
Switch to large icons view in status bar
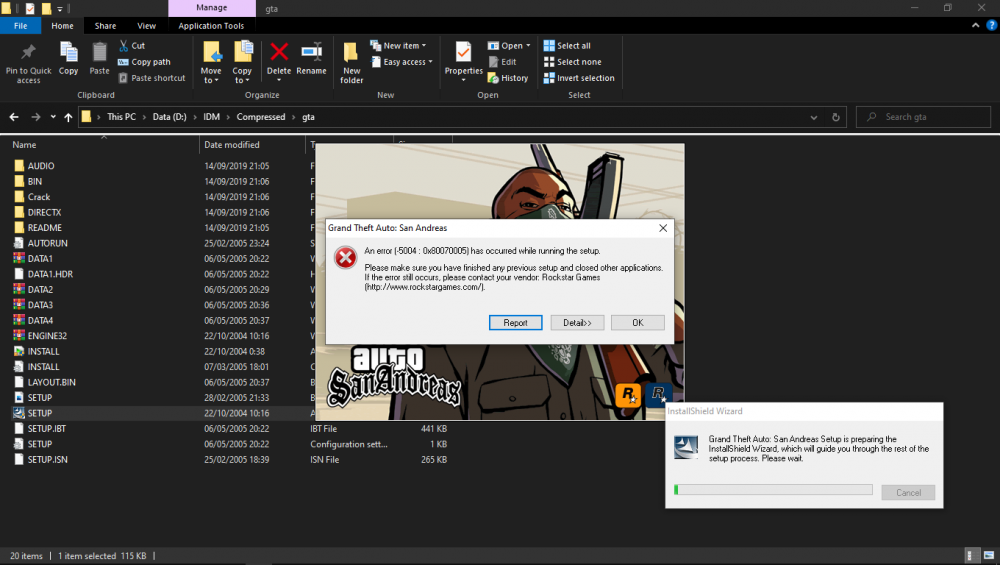[989, 555]
